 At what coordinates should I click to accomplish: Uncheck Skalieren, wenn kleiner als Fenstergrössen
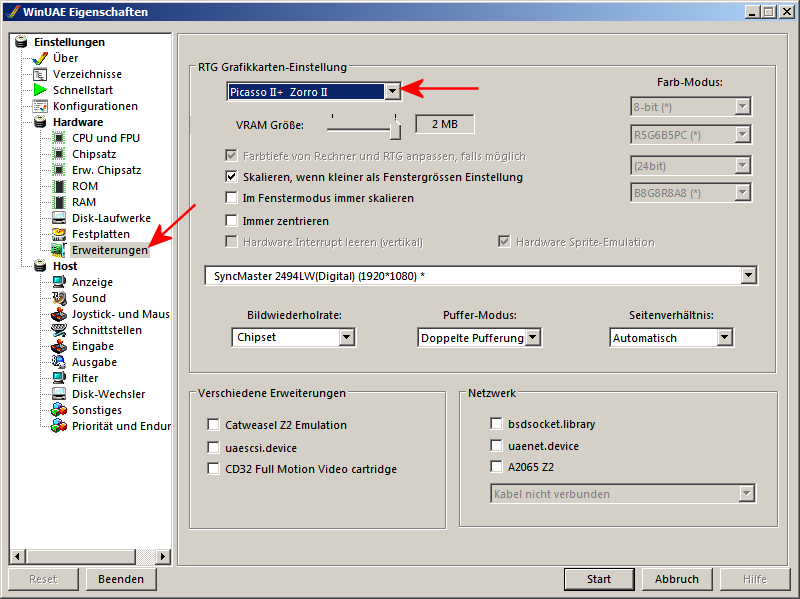click(231, 177)
